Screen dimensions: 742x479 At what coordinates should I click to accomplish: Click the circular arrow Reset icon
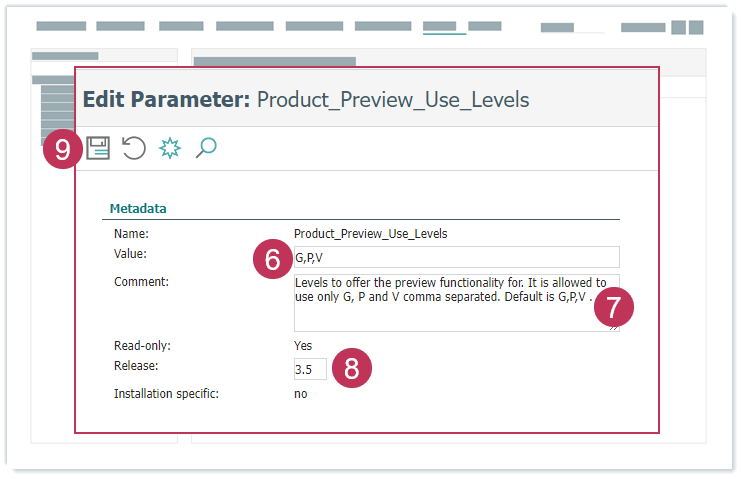point(134,149)
